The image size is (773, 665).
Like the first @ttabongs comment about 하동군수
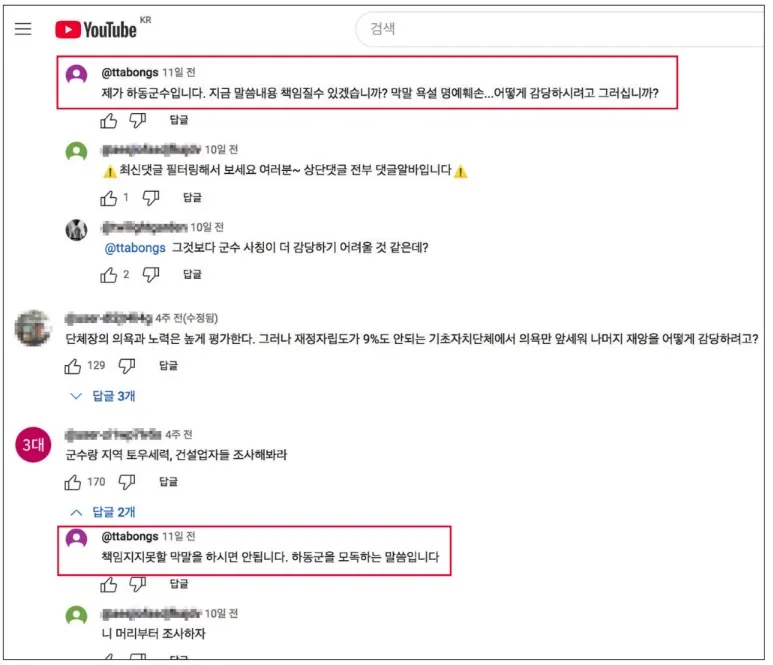[x=108, y=120]
